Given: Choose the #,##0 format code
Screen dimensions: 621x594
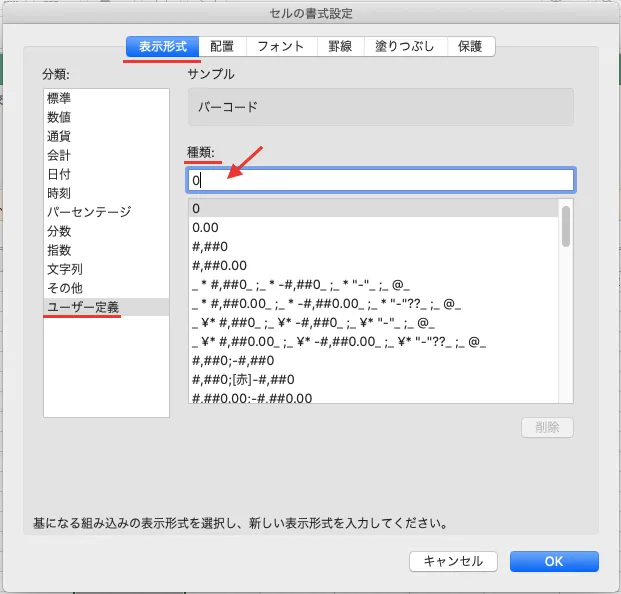Looking at the screenshot, I should point(373,247).
